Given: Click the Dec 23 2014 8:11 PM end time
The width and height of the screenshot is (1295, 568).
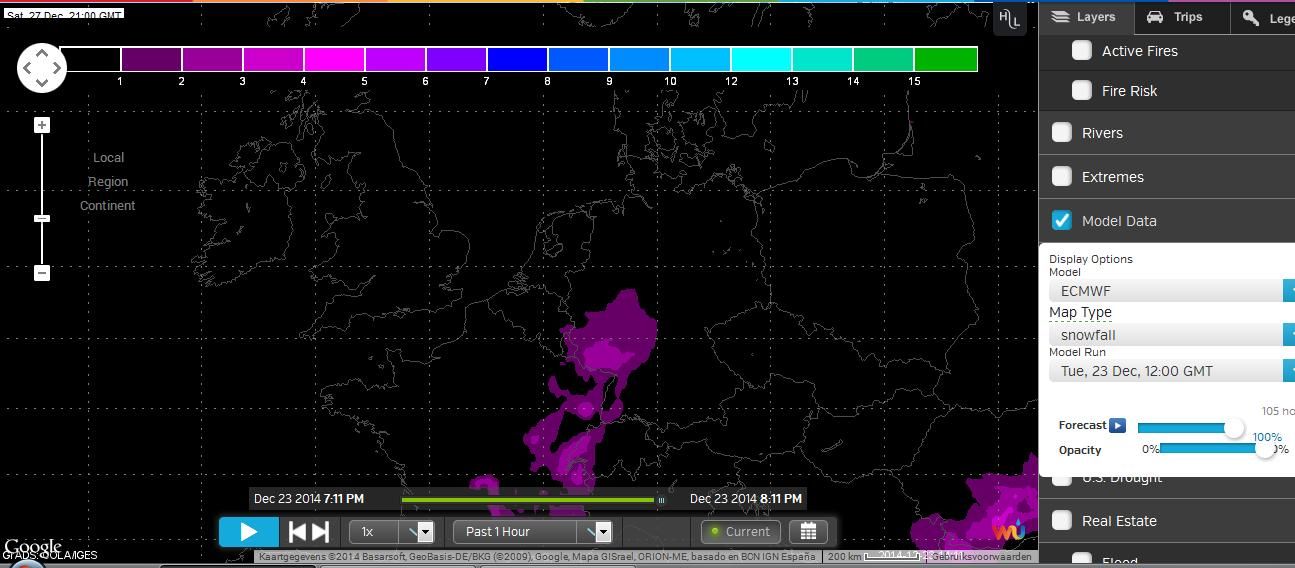Looking at the screenshot, I should click(746, 498).
